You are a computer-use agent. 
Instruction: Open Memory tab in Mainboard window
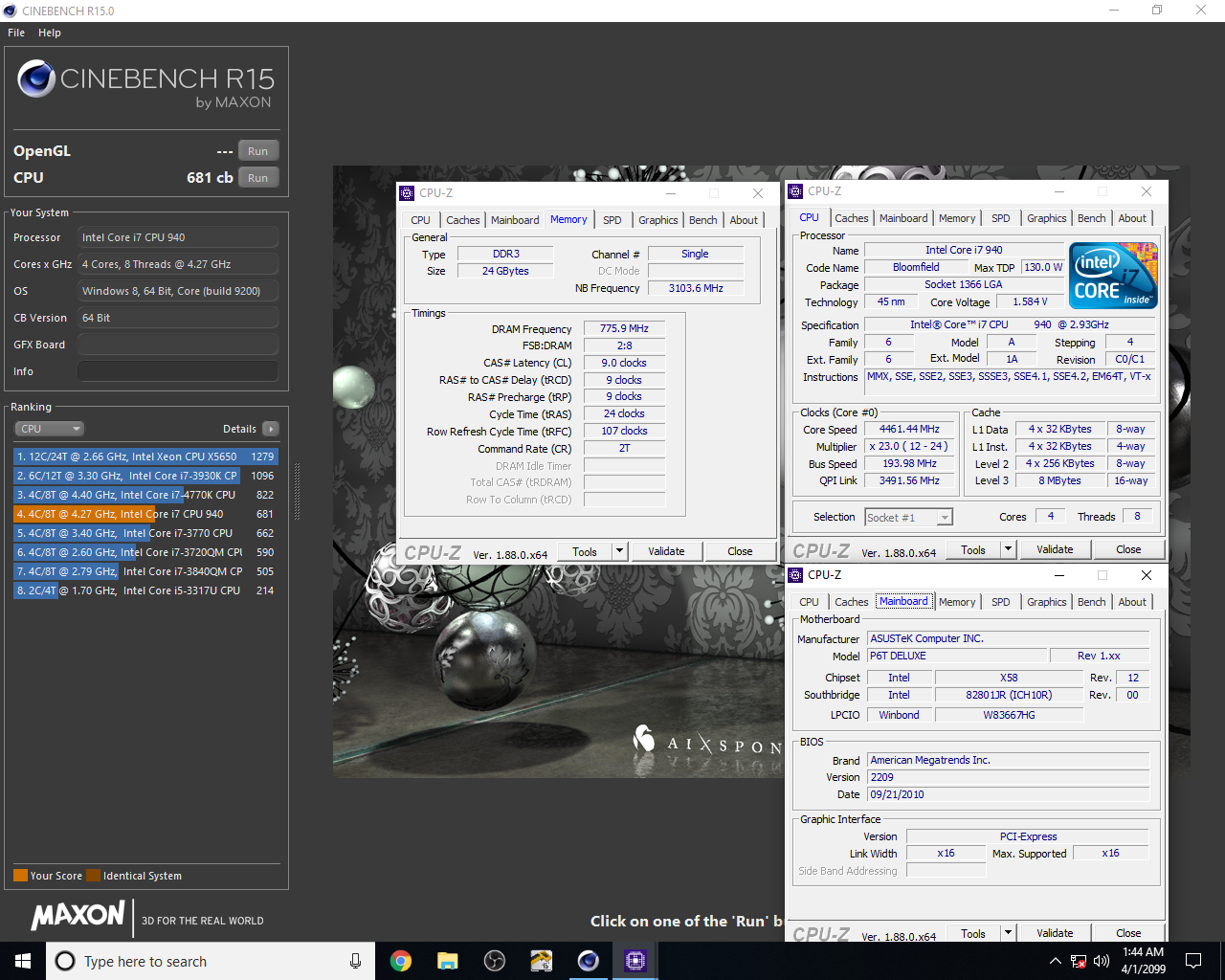957,602
